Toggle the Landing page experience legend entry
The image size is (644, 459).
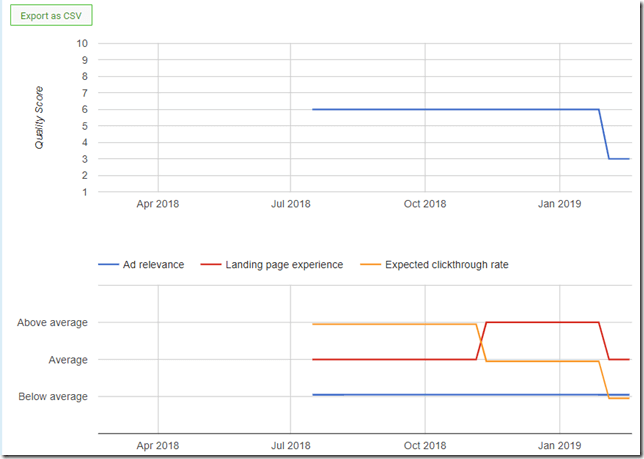(x=285, y=265)
